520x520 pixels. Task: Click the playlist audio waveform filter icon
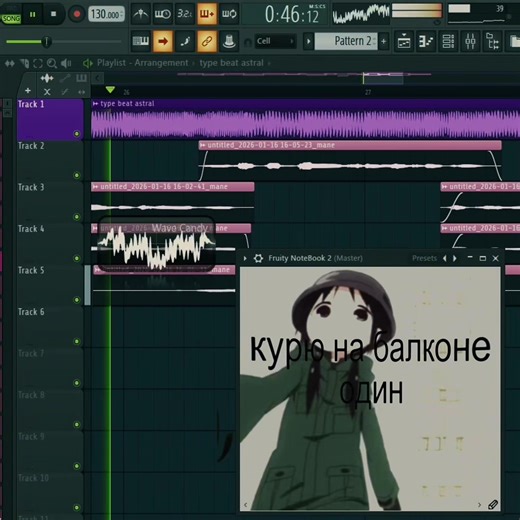(x=47, y=79)
